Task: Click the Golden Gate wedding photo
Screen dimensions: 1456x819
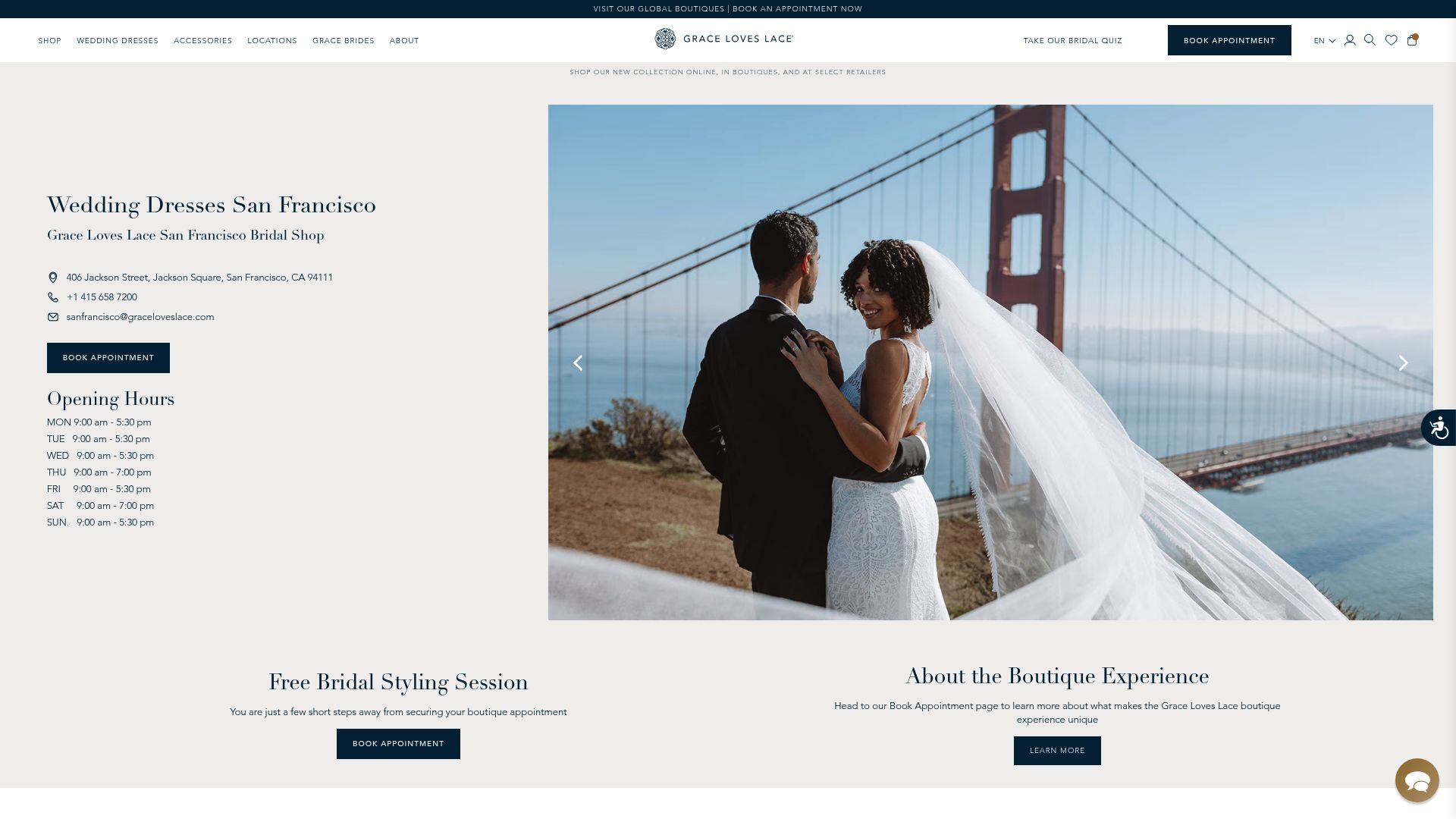Action: click(990, 362)
